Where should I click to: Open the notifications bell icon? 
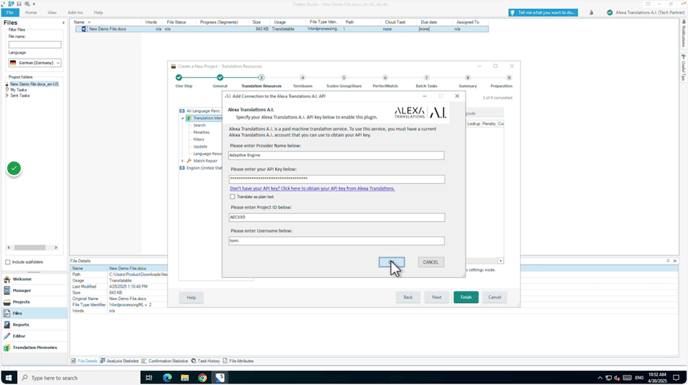point(591,13)
